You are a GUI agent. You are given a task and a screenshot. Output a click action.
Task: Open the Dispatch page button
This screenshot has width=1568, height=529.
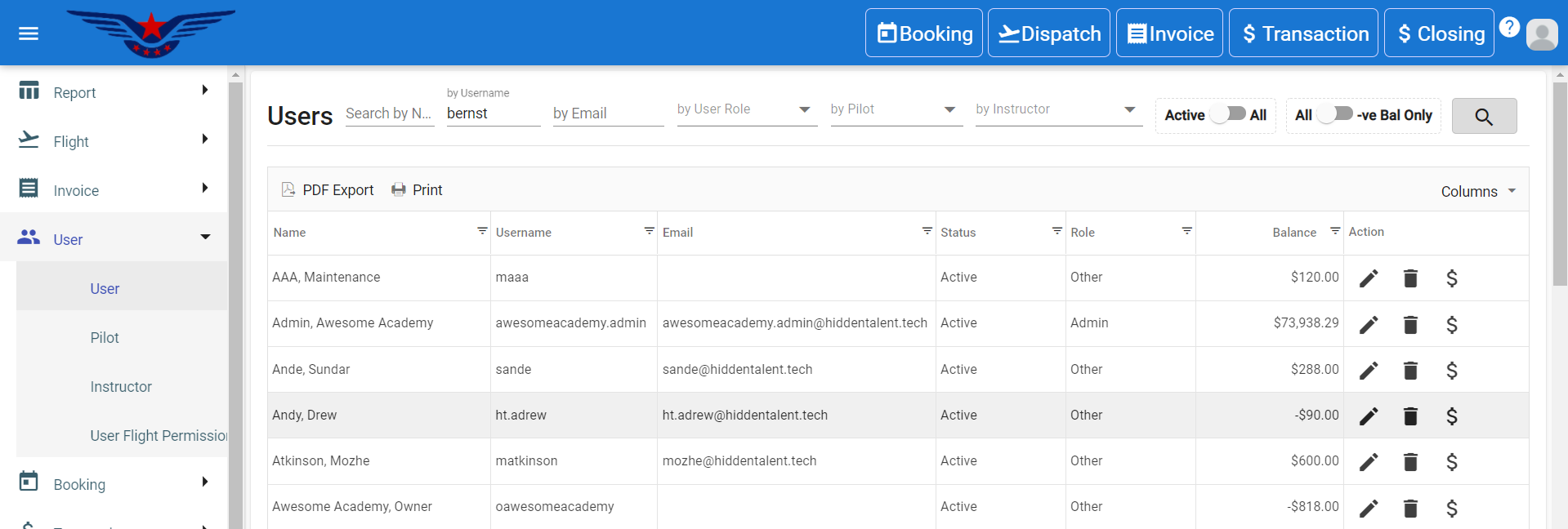(x=1048, y=33)
